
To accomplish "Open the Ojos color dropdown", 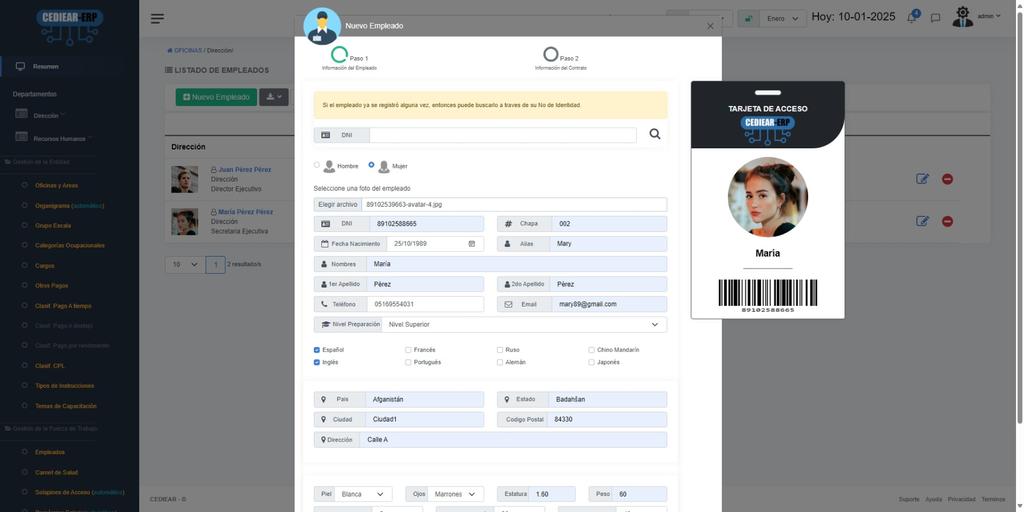I will coord(458,494).
